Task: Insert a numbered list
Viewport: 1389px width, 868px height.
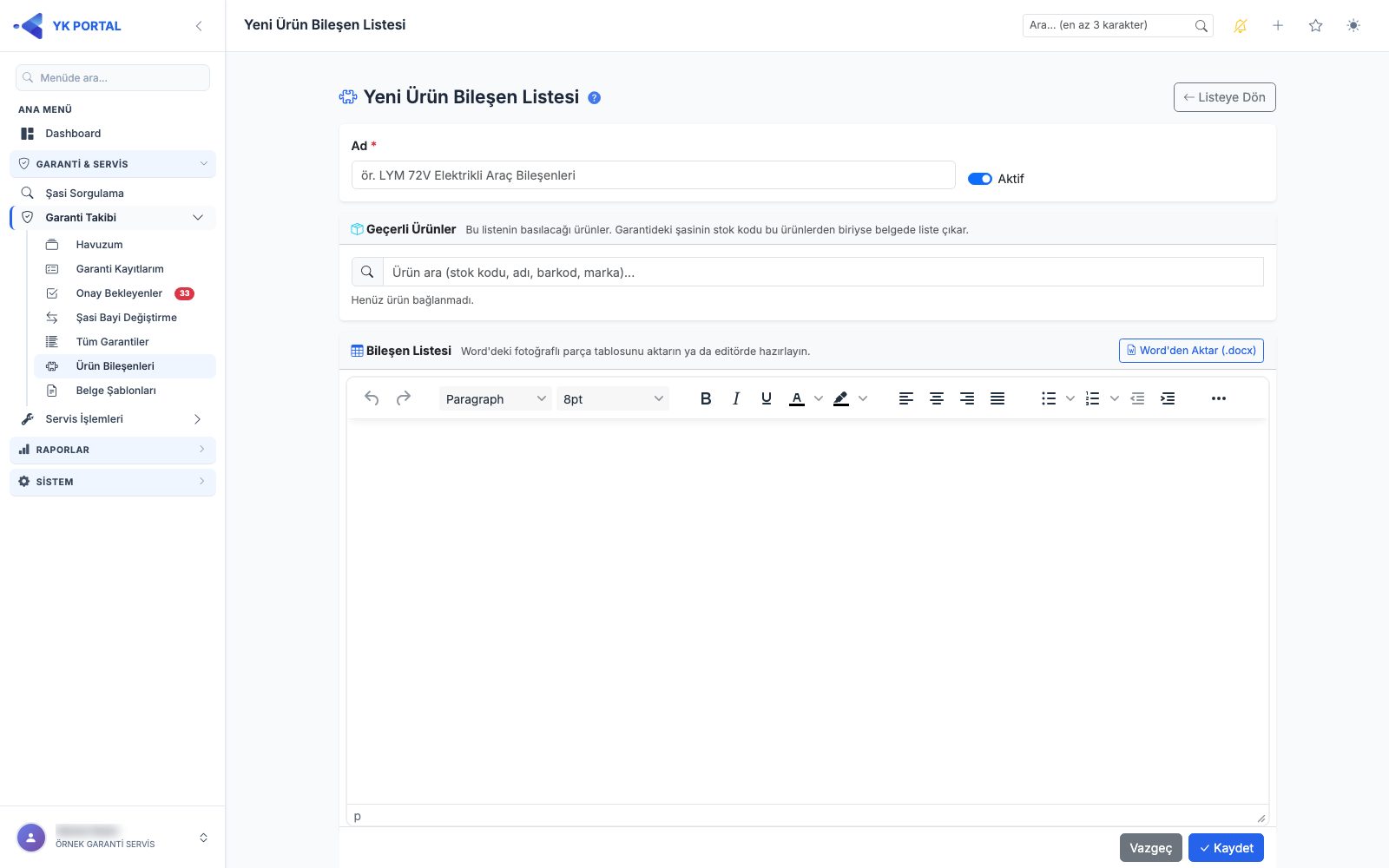Action: coord(1093,398)
